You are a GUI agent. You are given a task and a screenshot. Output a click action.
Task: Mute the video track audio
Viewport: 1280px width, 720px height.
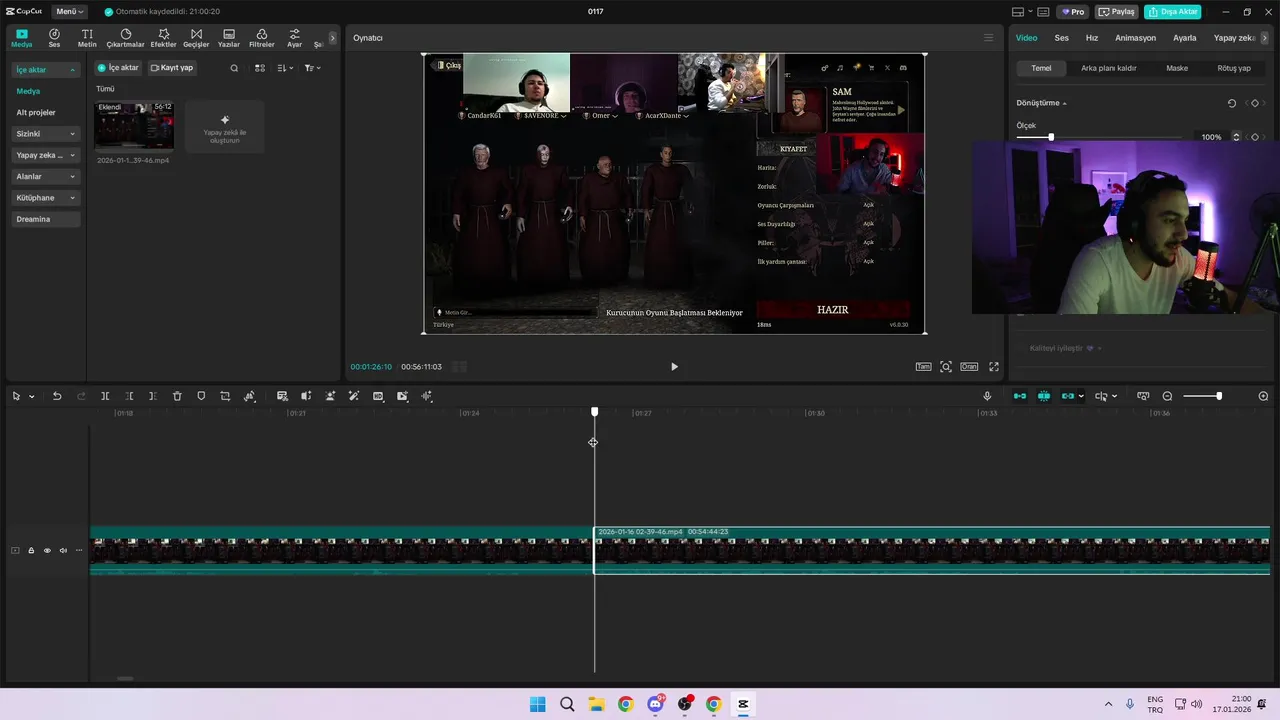pos(63,550)
